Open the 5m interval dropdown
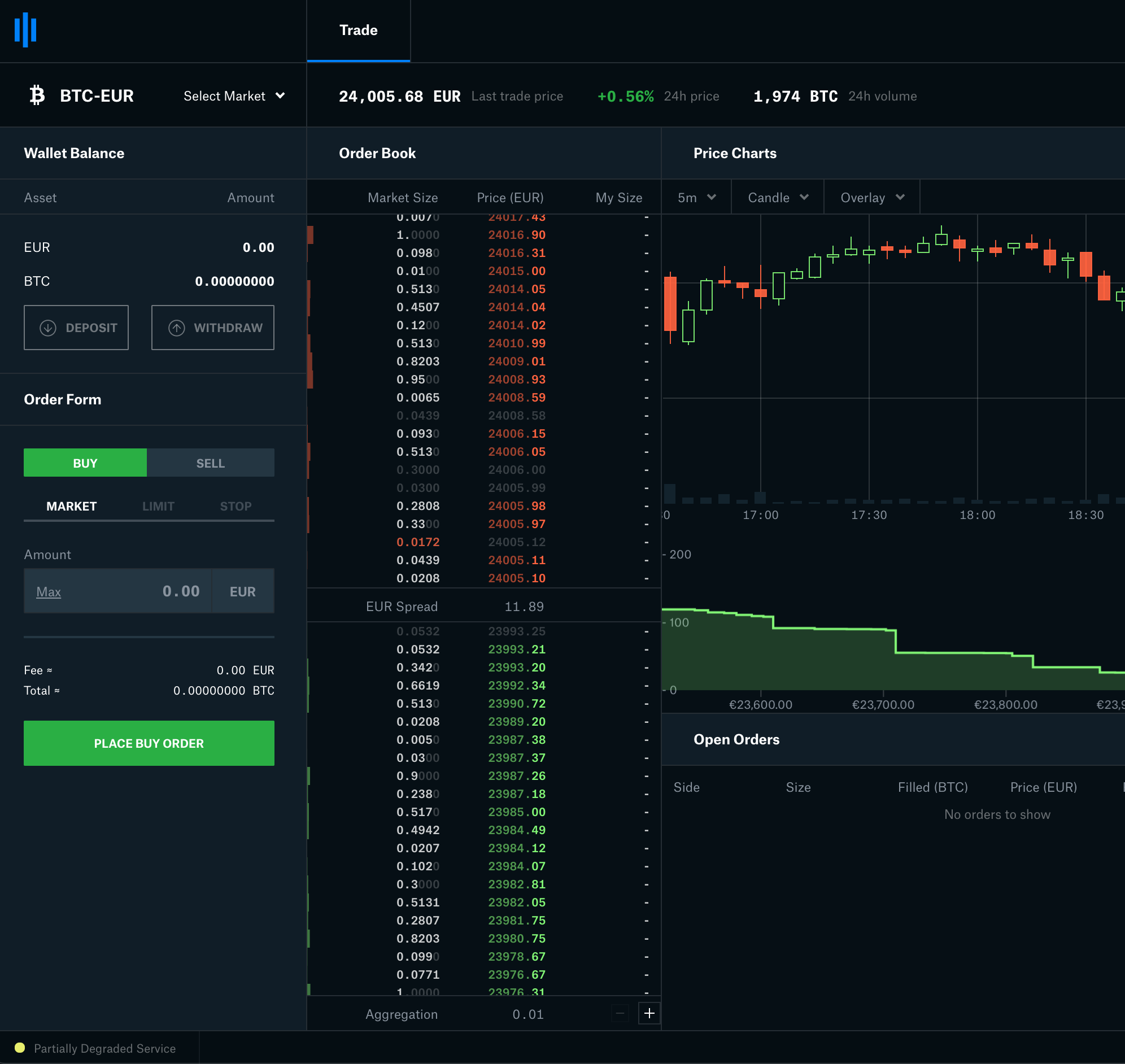Viewport: 1125px width, 1064px height. tap(696, 197)
